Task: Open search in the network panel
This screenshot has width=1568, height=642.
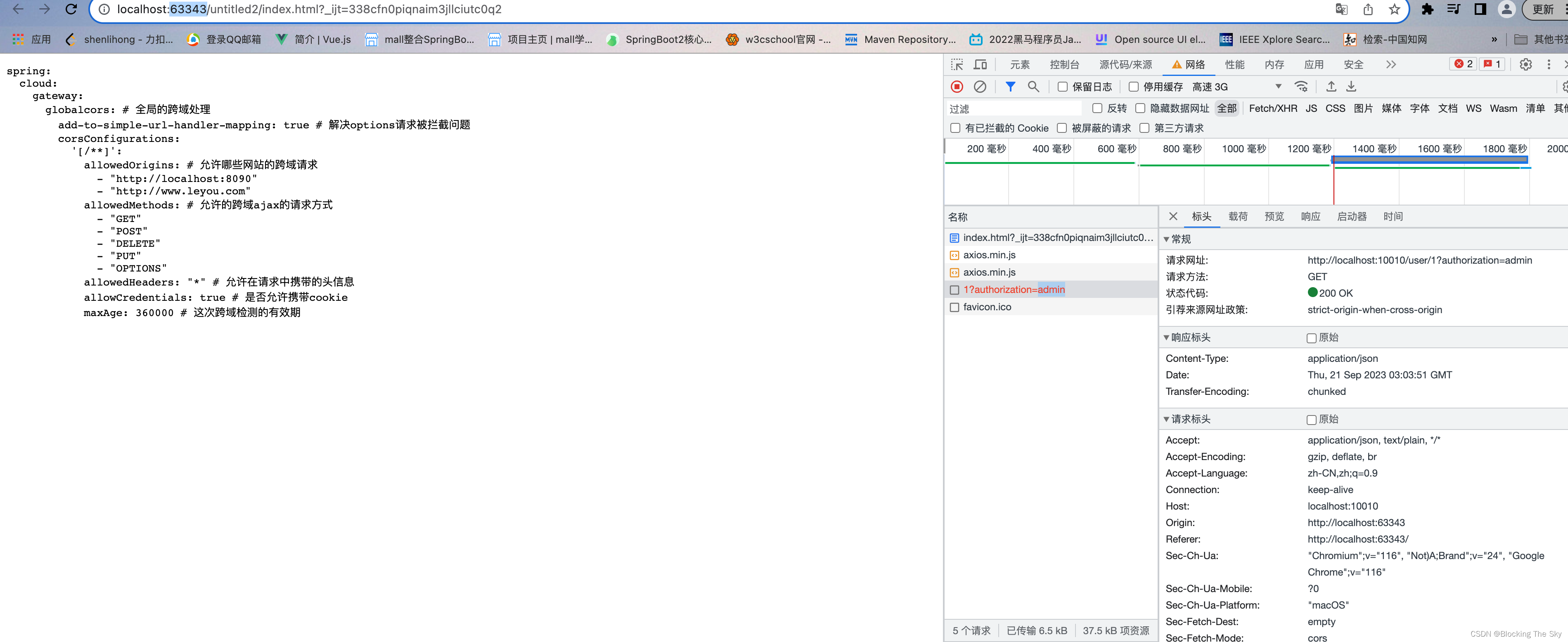Action: (x=1033, y=87)
